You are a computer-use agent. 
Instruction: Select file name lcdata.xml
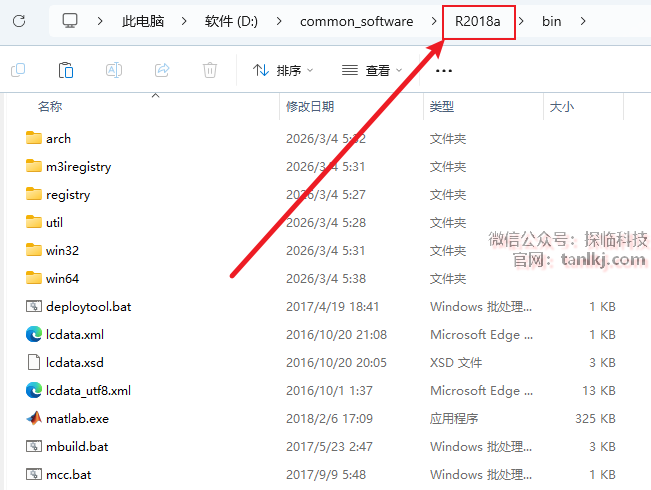pyautogui.click(x=75, y=335)
